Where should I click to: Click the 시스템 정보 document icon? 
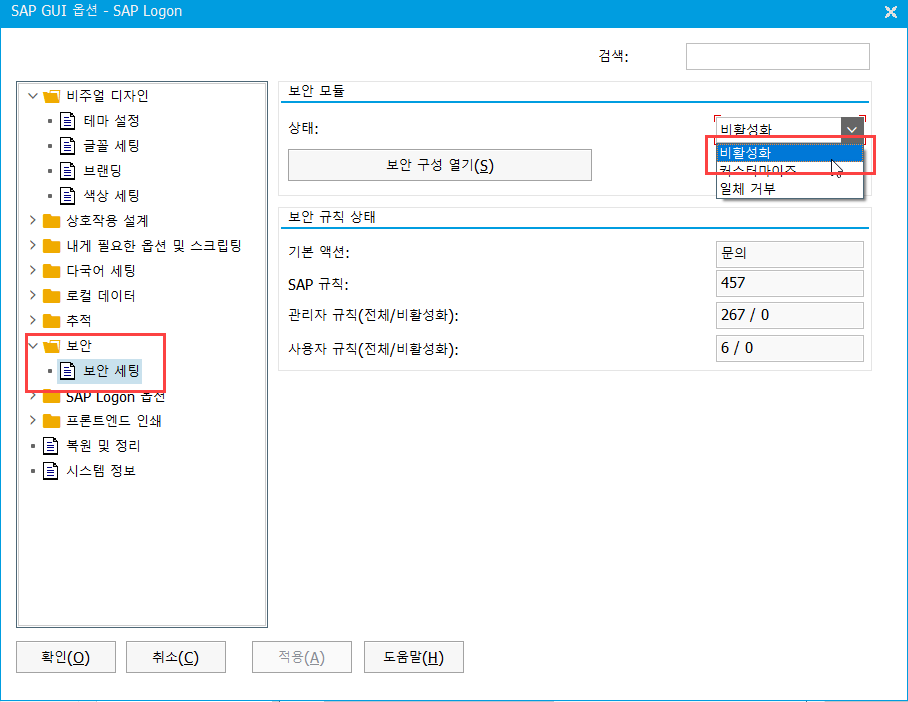[51, 471]
